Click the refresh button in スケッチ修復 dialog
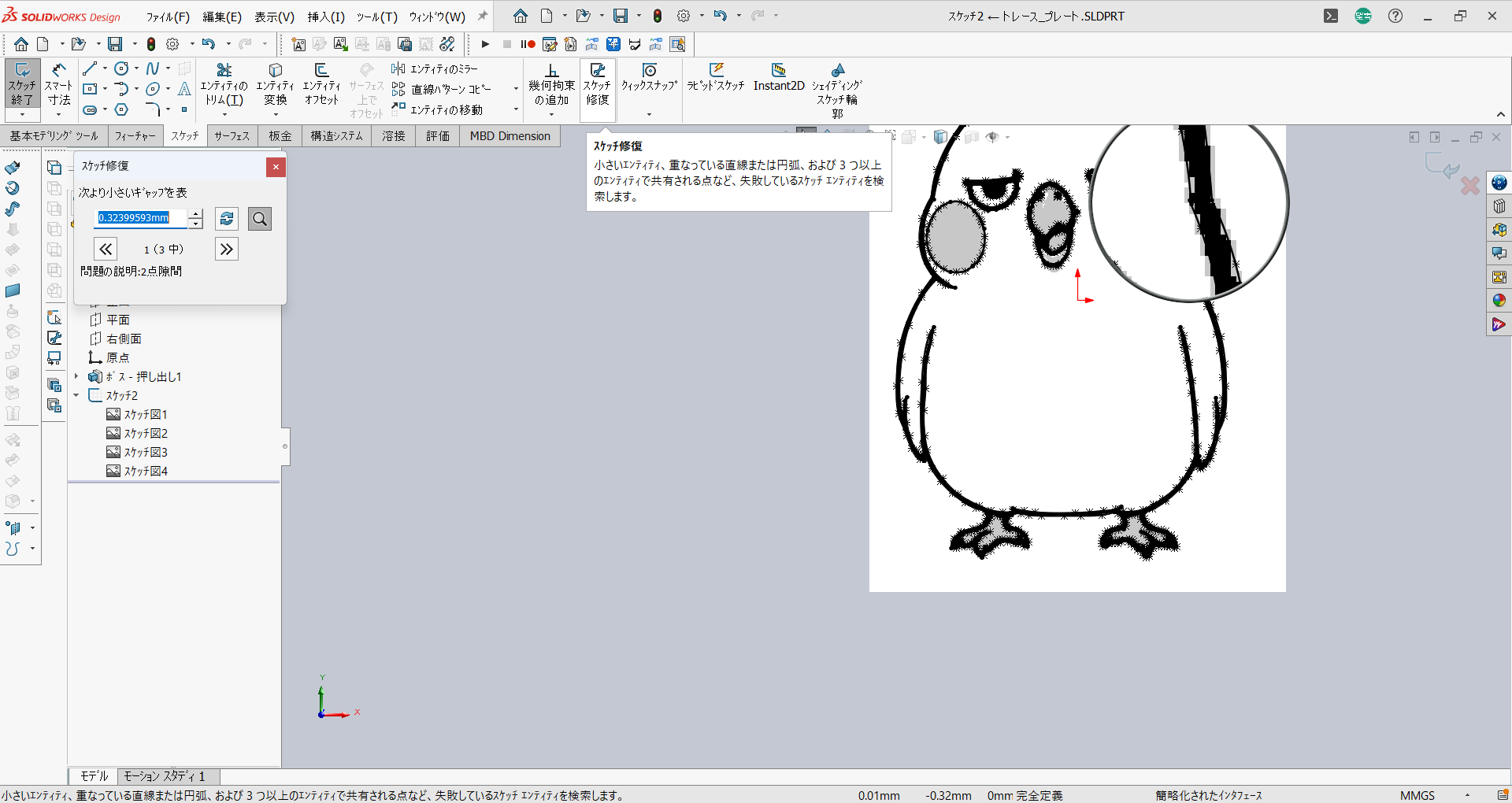Viewport: 1512px width, 803px height. (x=227, y=219)
